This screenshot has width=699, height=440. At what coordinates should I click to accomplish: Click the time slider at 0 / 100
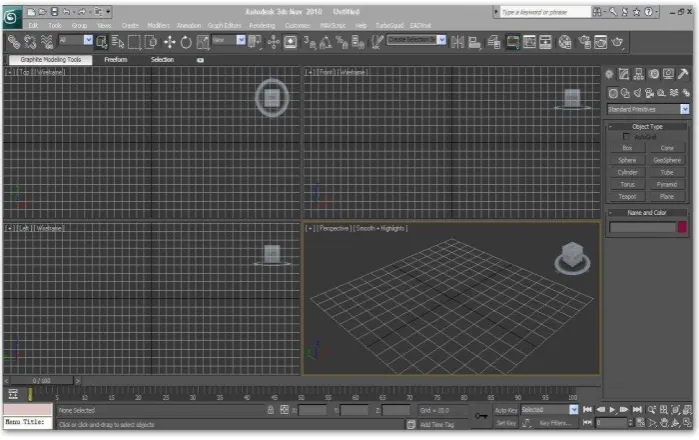pyautogui.click(x=41, y=381)
